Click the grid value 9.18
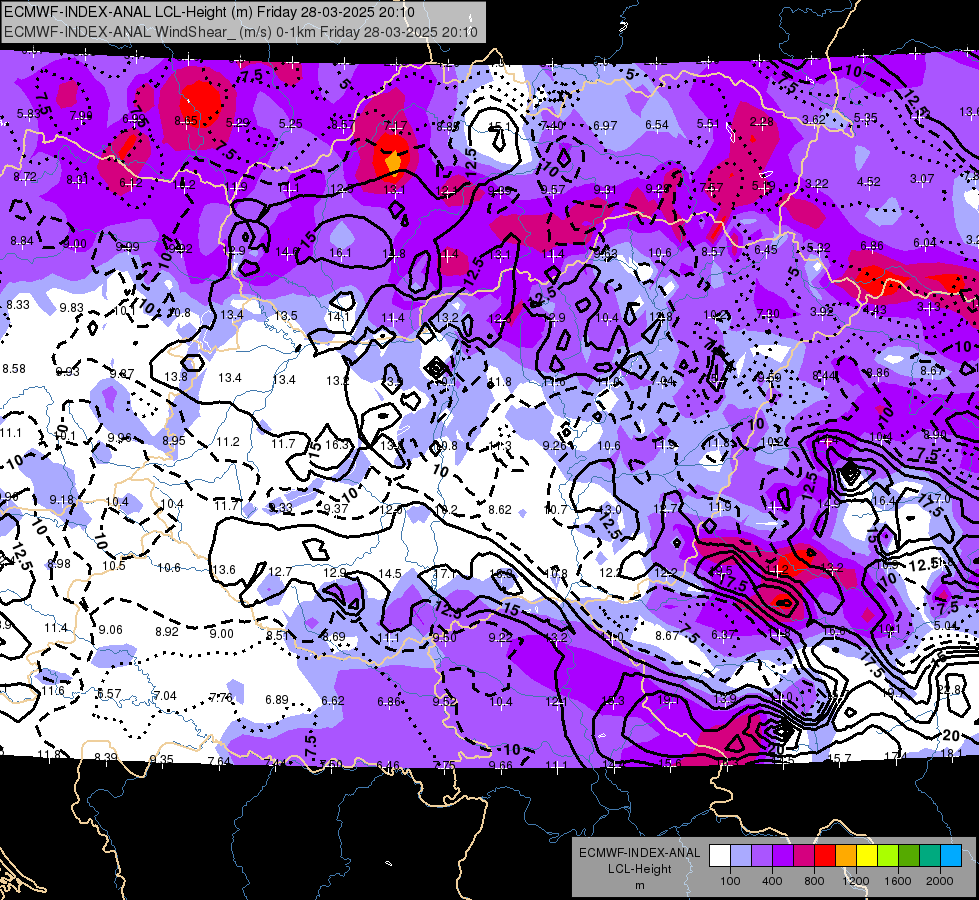The height and width of the screenshot is (900, 979). [62, 500]
